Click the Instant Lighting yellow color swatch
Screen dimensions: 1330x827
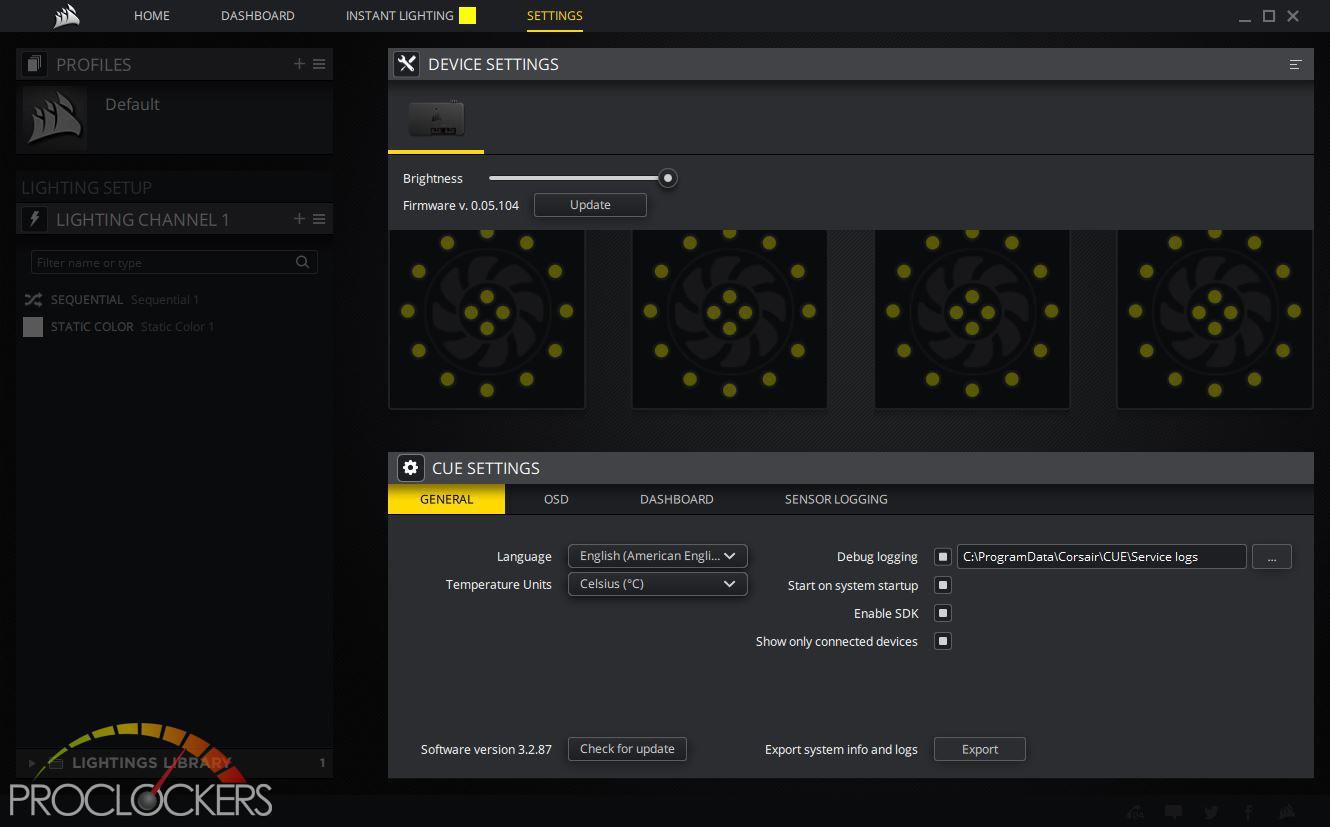click(x=467, y=15)
